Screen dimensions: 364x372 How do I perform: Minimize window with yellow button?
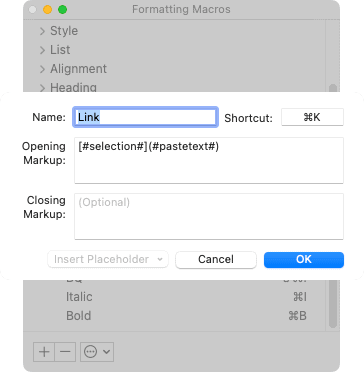click(48, 10)
